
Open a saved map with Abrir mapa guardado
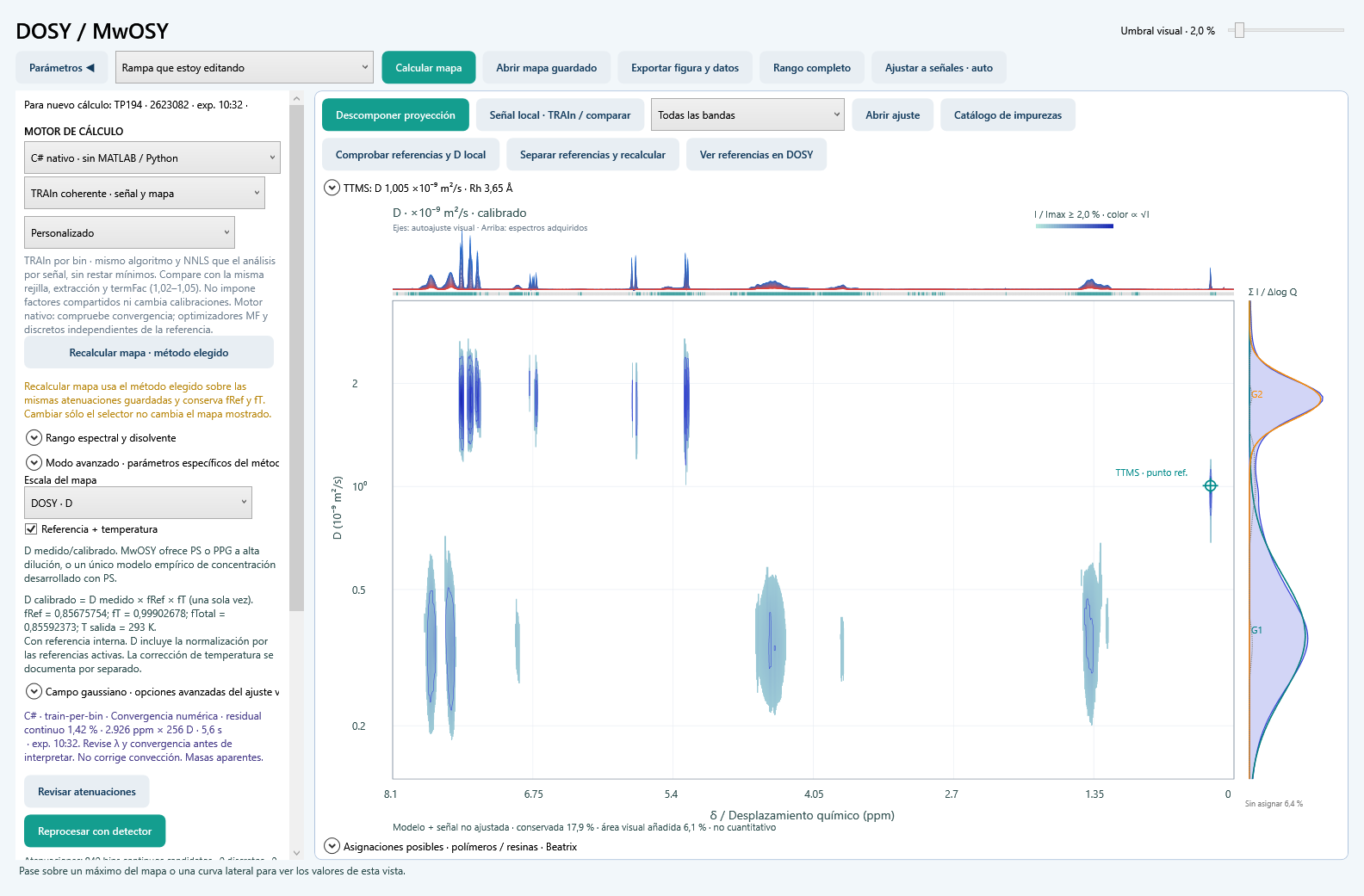(547, 68)
